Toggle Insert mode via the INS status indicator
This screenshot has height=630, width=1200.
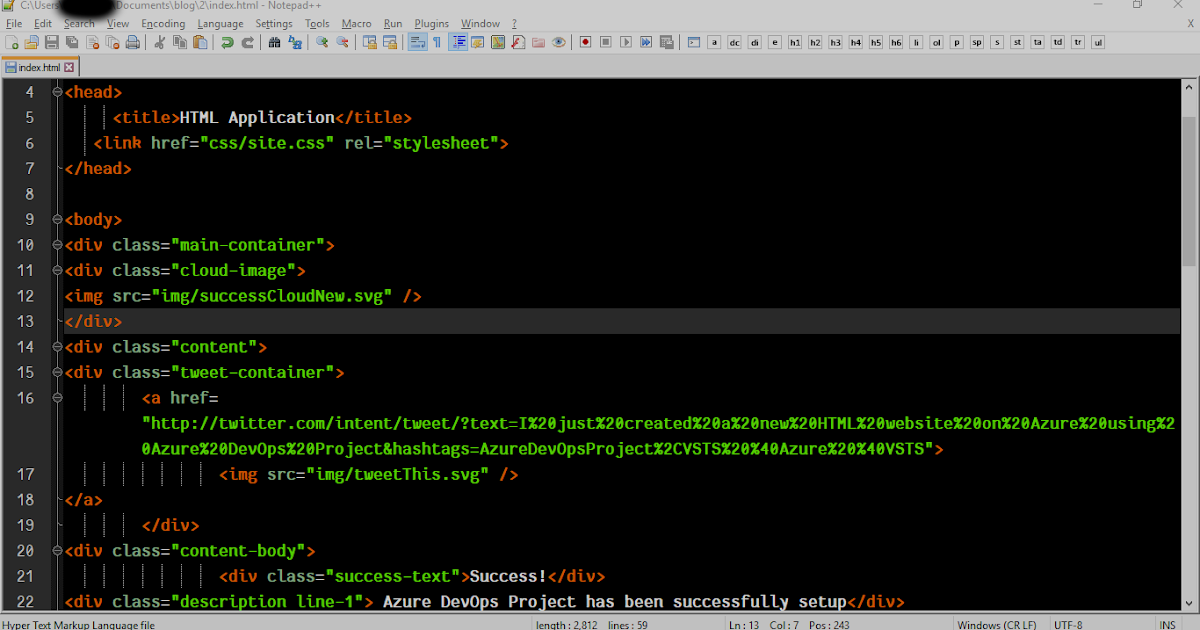click(1166, 623)
